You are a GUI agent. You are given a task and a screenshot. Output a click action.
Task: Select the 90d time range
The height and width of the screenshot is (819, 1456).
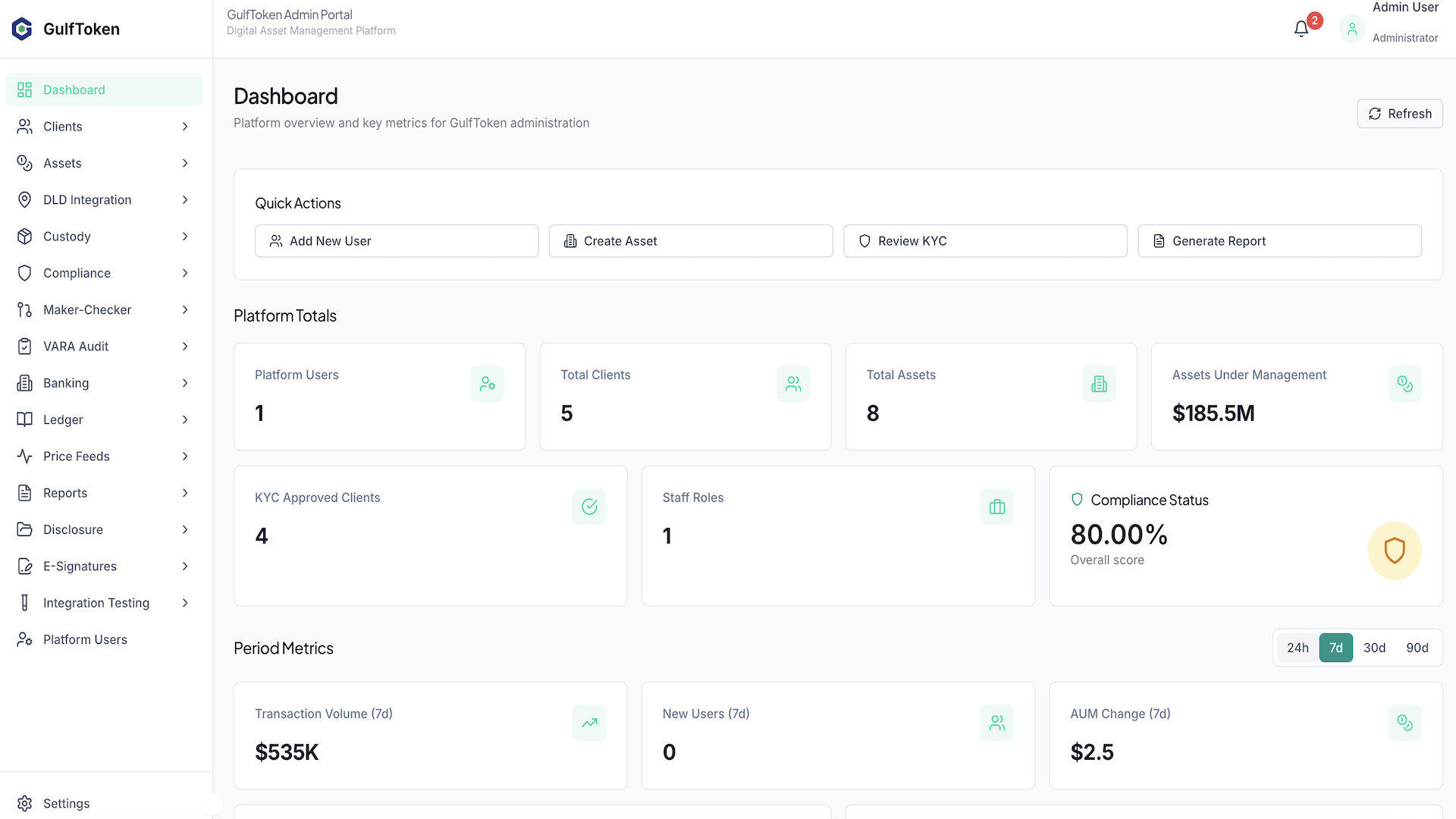click(1417, 648)
